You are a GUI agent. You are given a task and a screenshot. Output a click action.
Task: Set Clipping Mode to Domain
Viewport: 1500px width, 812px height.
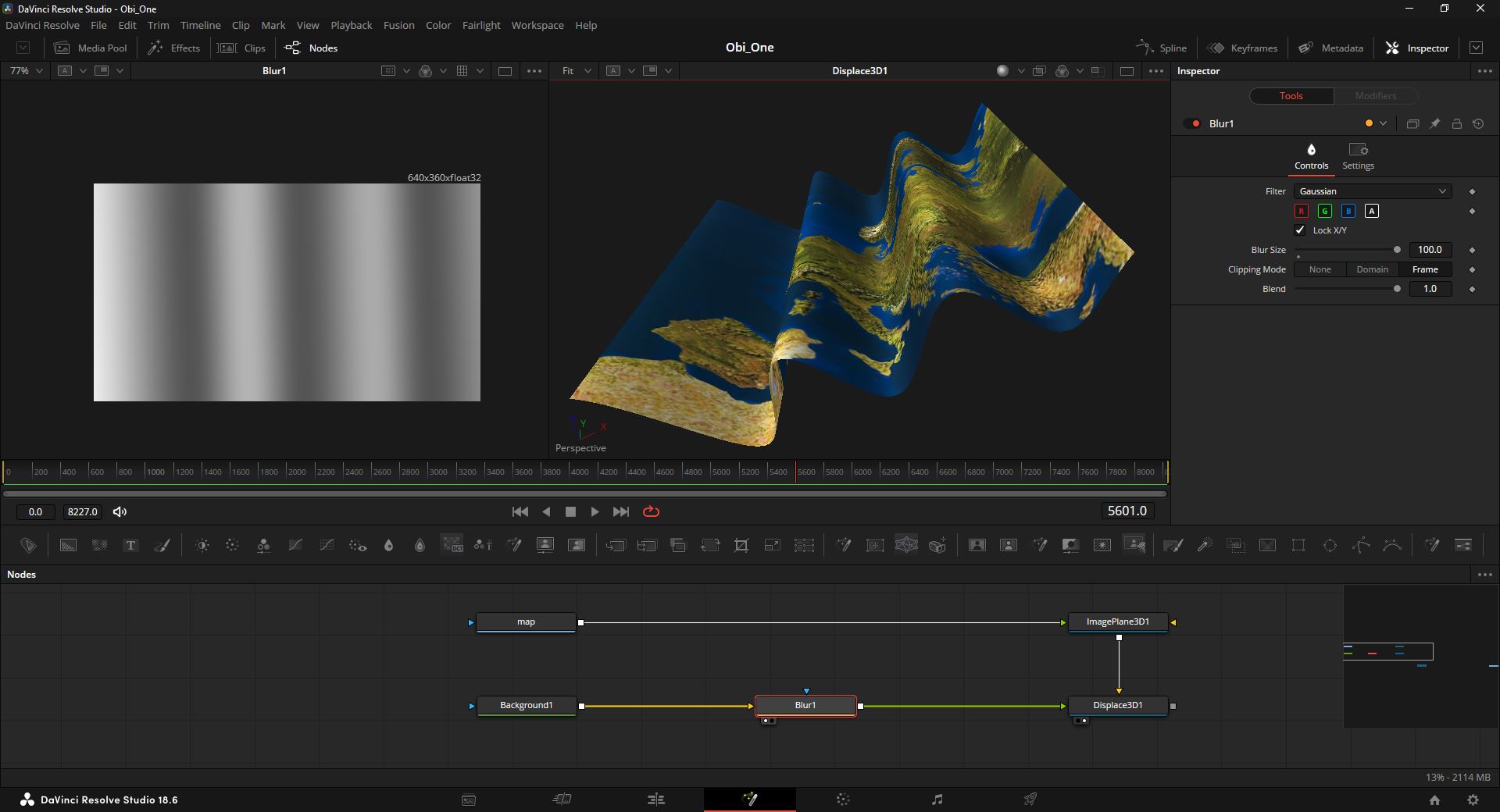[1372, 269]
